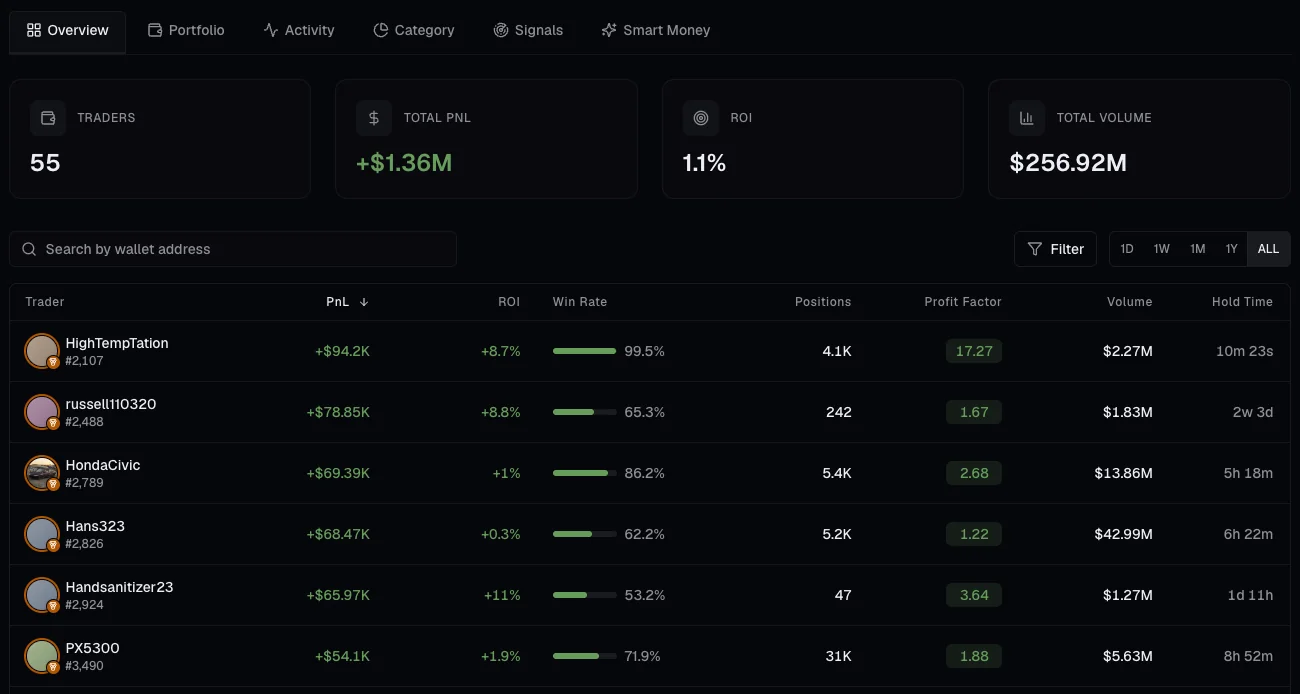Select the 1M time range
This screenshot has width=1300, height=694.
[x=1197, y=249]
